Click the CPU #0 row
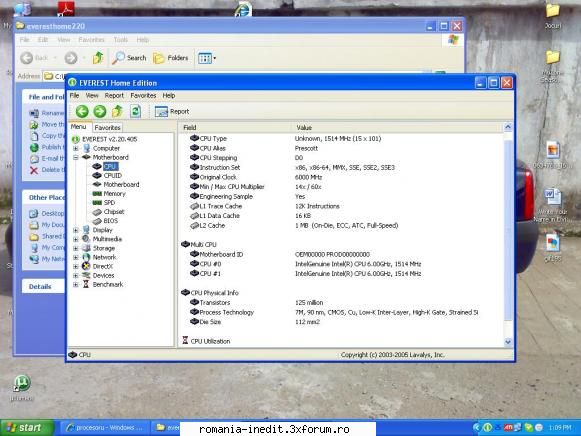 341,264
